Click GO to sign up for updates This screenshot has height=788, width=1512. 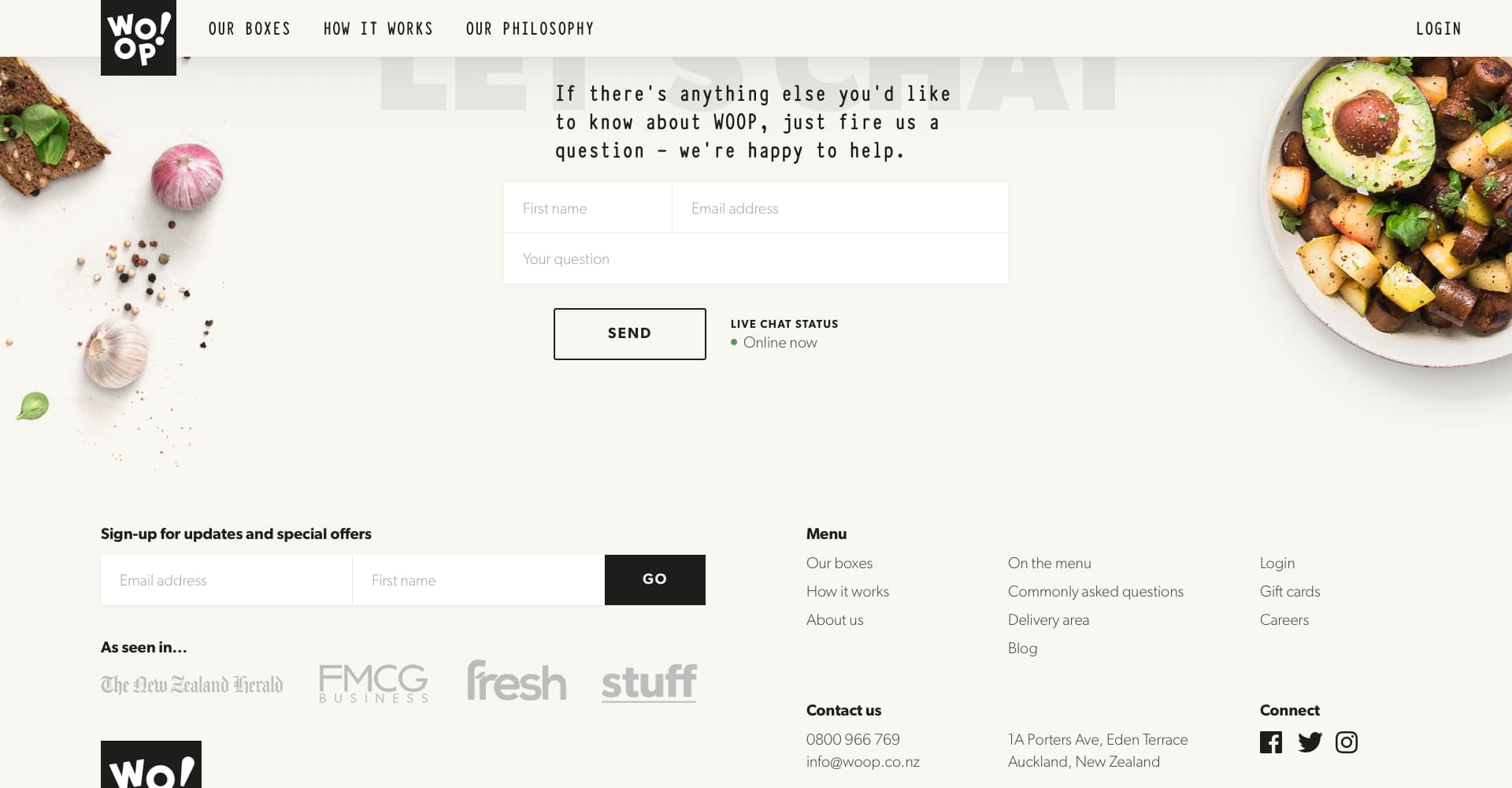[654, 579]
